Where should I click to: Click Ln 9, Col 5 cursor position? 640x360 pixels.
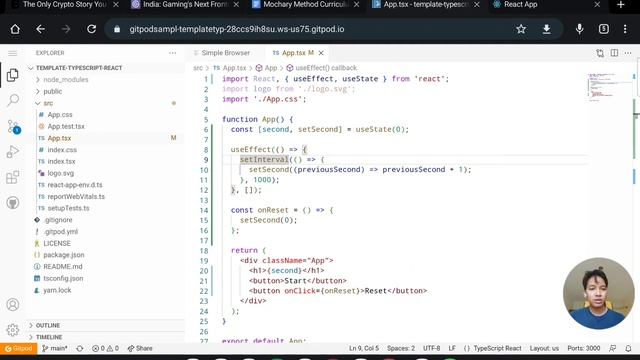(x=364, y=349)
